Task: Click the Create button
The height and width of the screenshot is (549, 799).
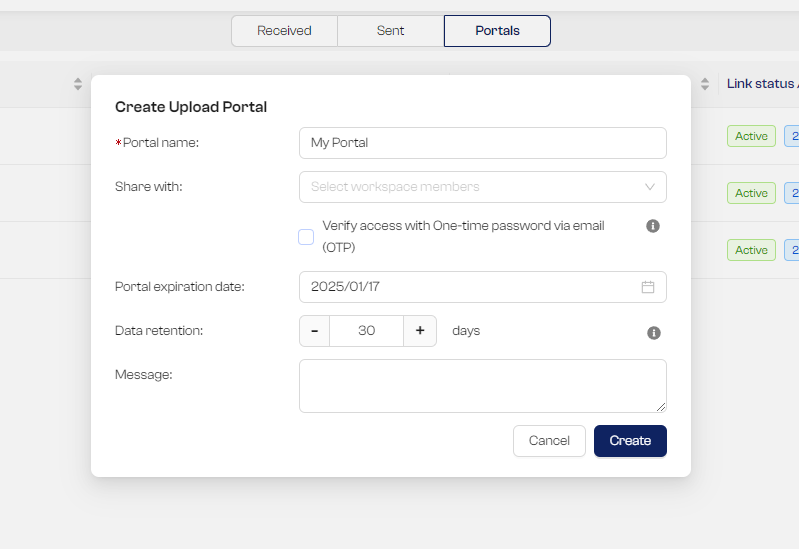Action: pos(630,441)
